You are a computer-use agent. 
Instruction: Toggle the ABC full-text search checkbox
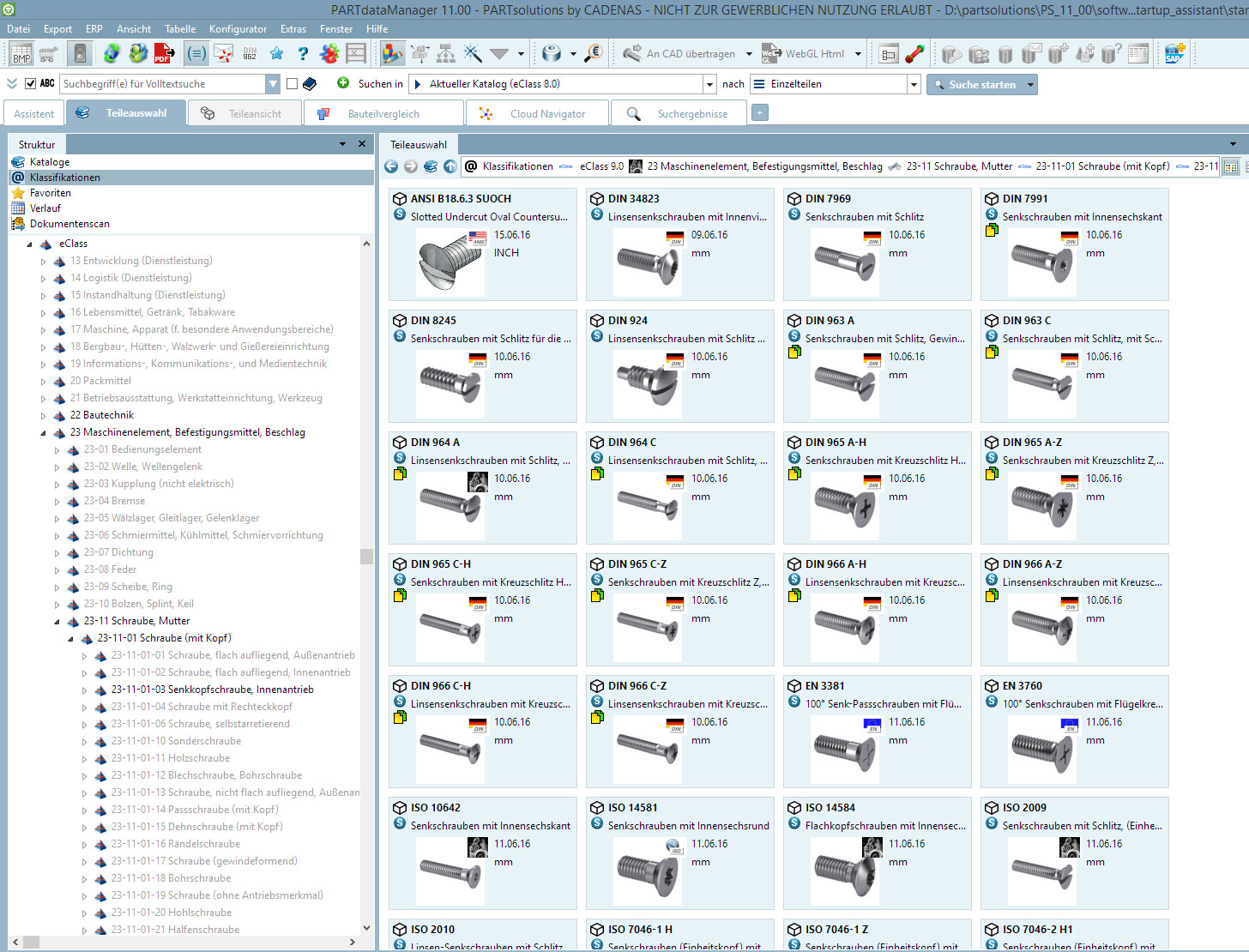(x=31, y=84)
